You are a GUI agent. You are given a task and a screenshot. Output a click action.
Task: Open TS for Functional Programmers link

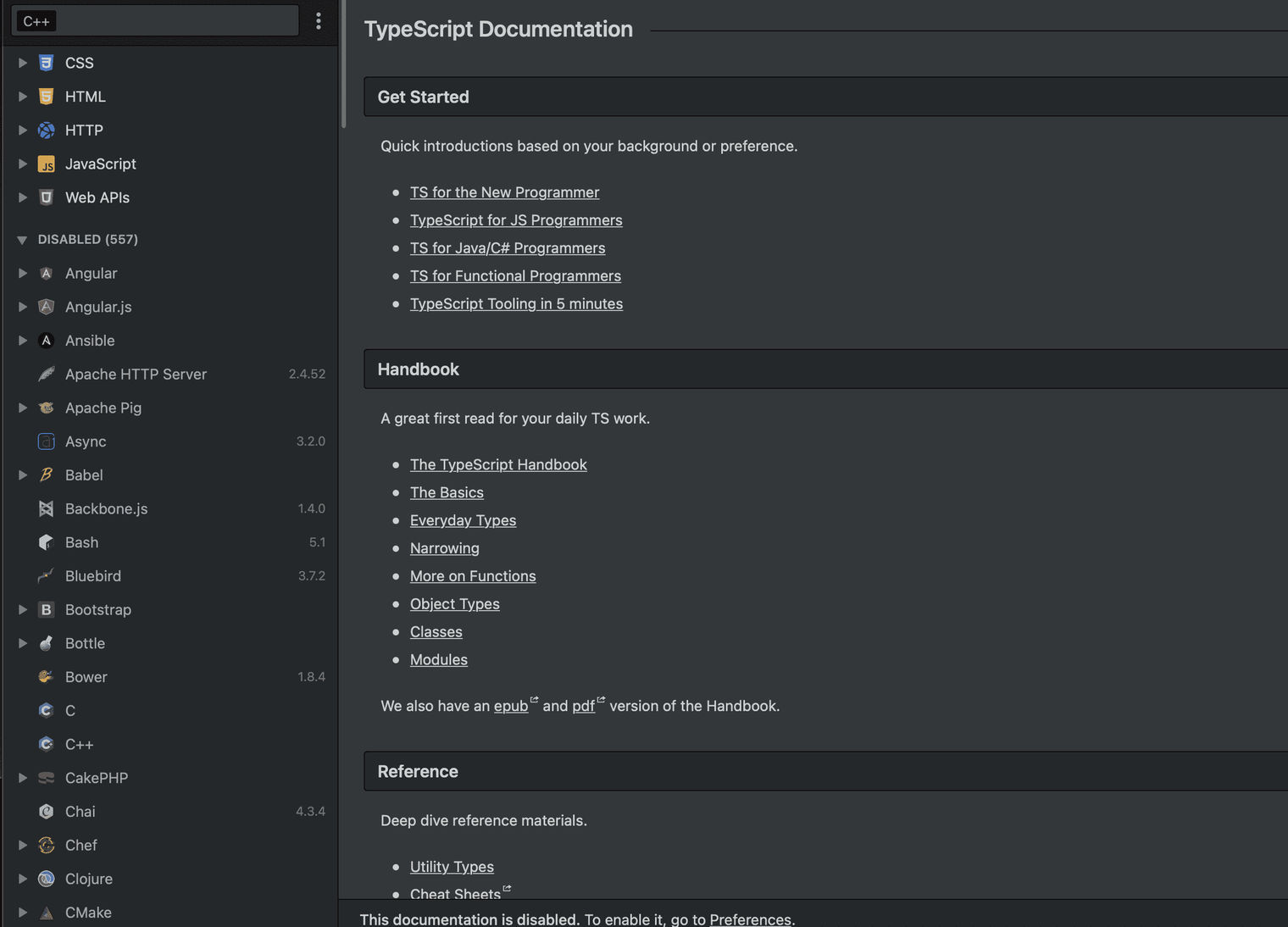515,276
